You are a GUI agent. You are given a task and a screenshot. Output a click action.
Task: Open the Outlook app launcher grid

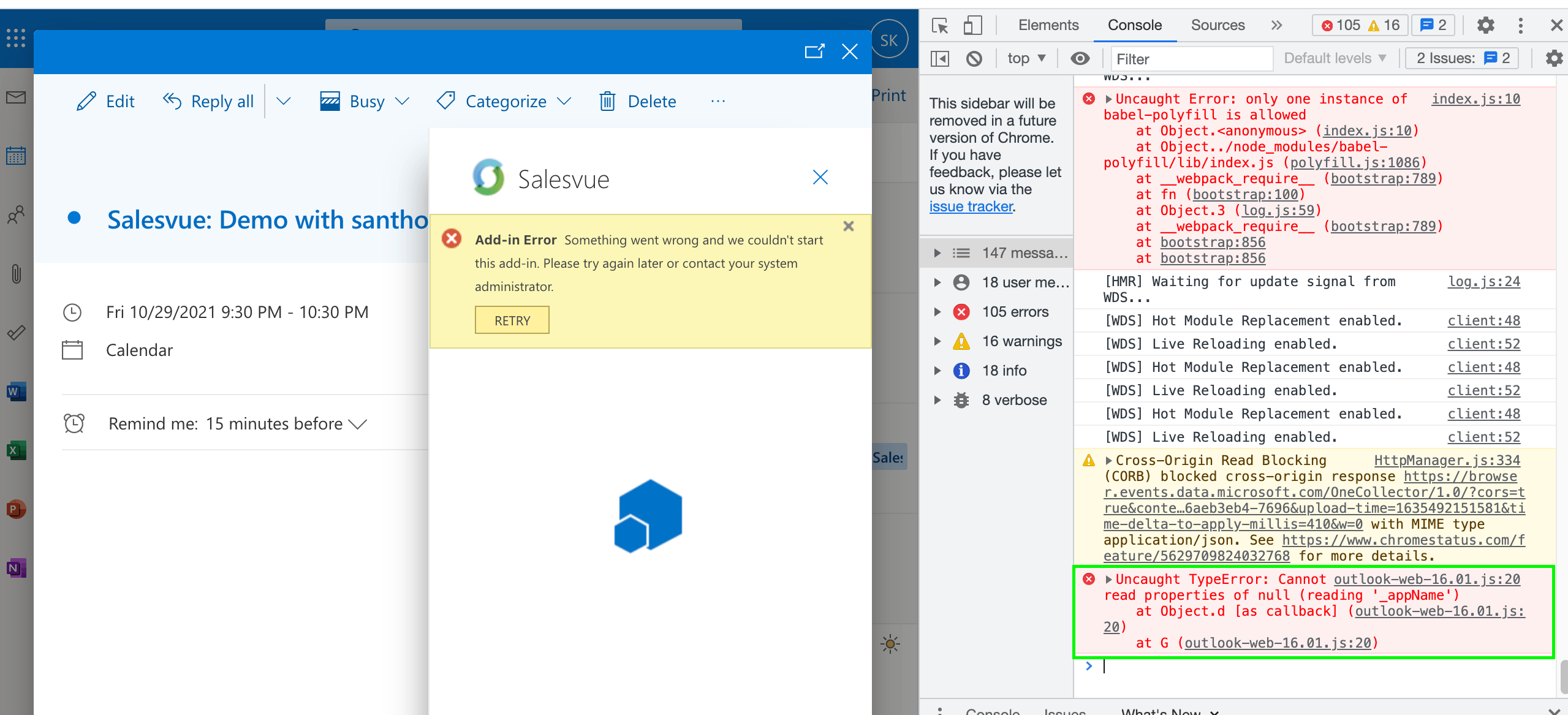click(x=16, y=38)
